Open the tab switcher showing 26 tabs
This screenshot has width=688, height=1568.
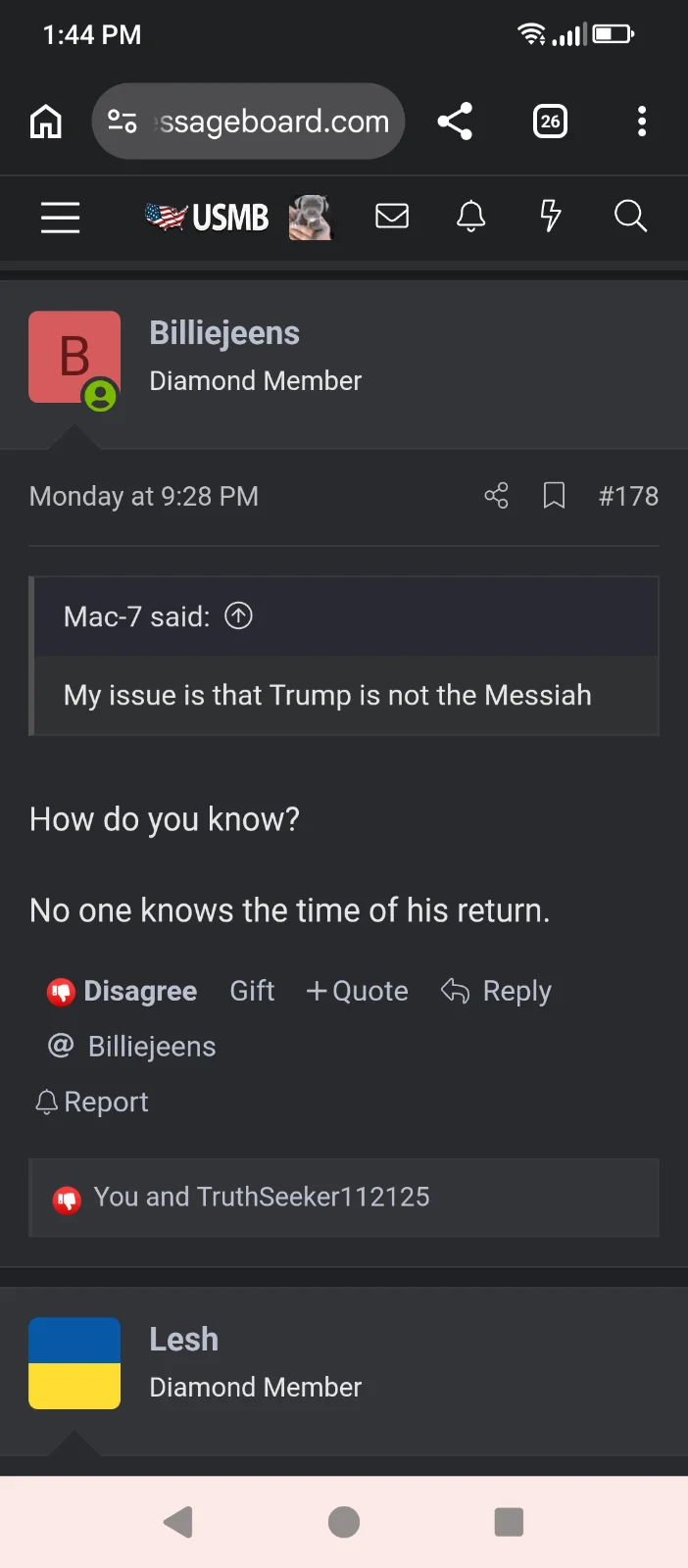tap(550, 122)
